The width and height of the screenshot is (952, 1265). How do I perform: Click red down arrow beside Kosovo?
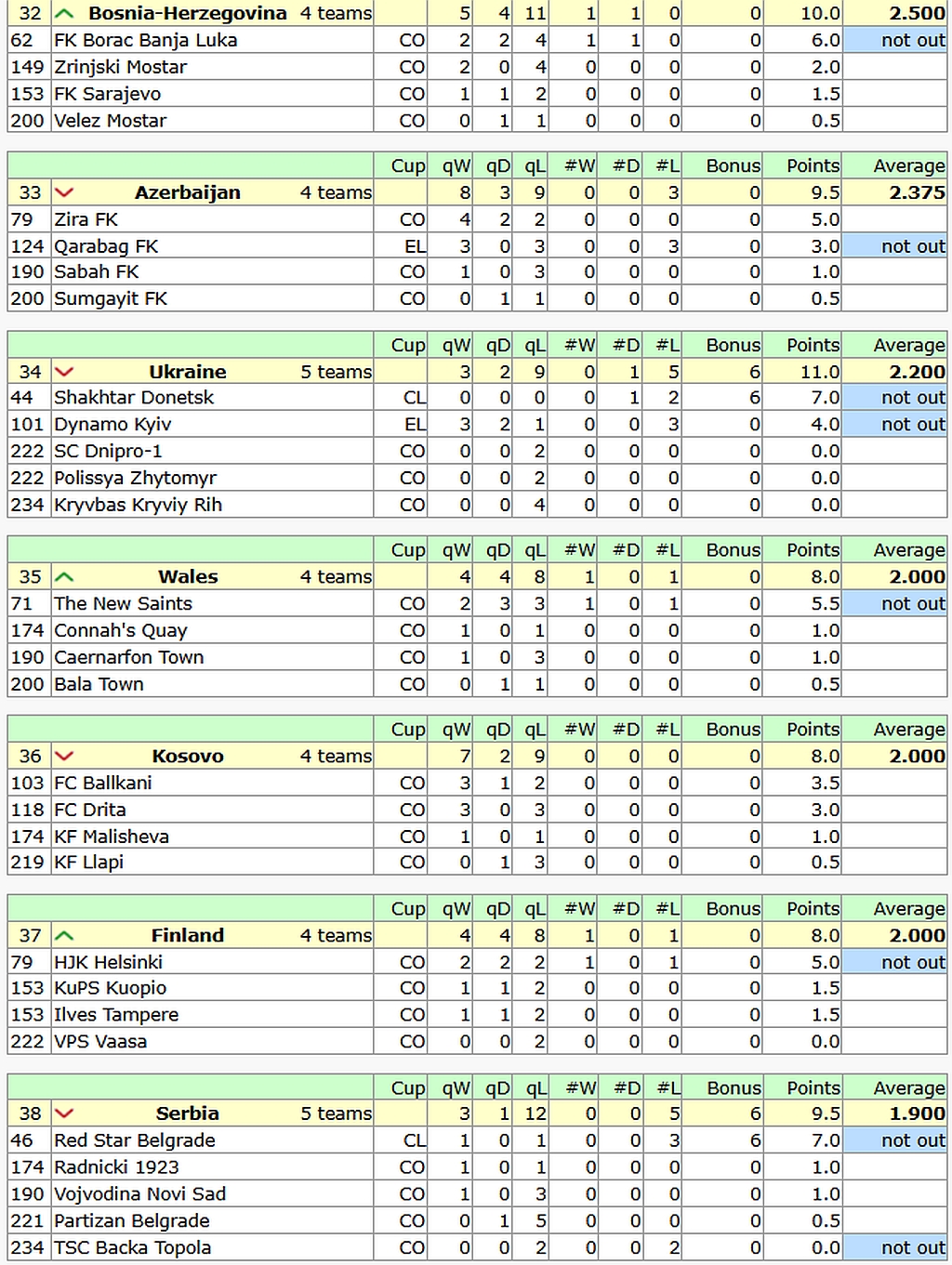[64, 756]
